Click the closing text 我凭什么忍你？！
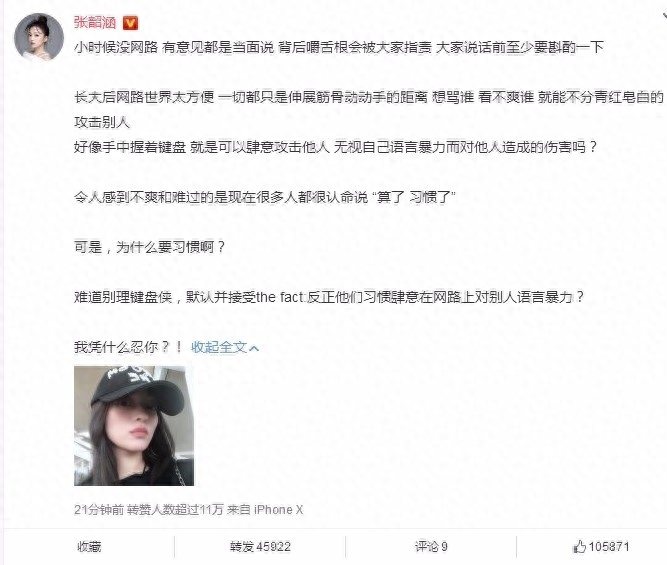 [x=128, y=347]
